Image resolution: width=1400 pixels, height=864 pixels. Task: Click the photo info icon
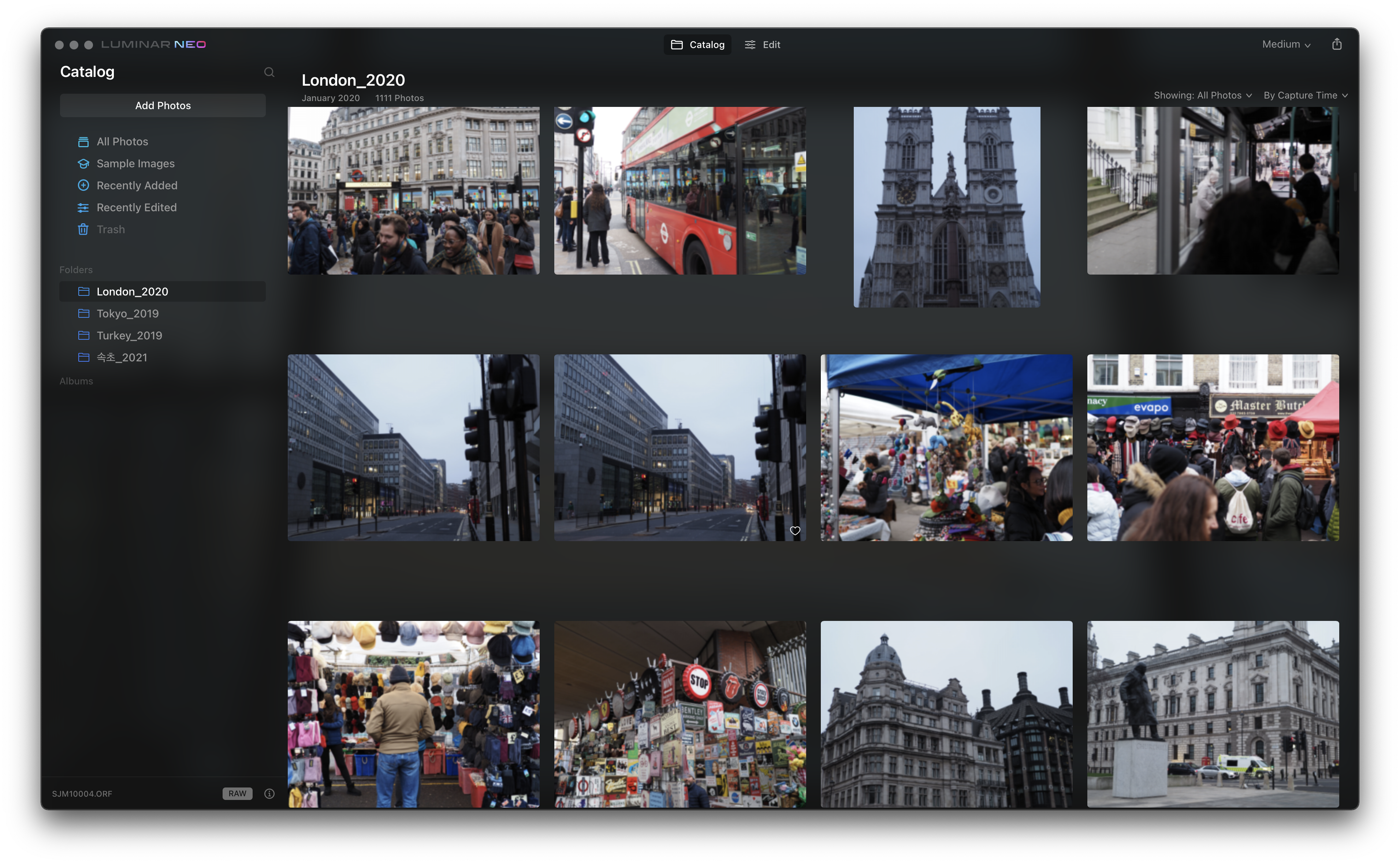click(x=269, y=793)
